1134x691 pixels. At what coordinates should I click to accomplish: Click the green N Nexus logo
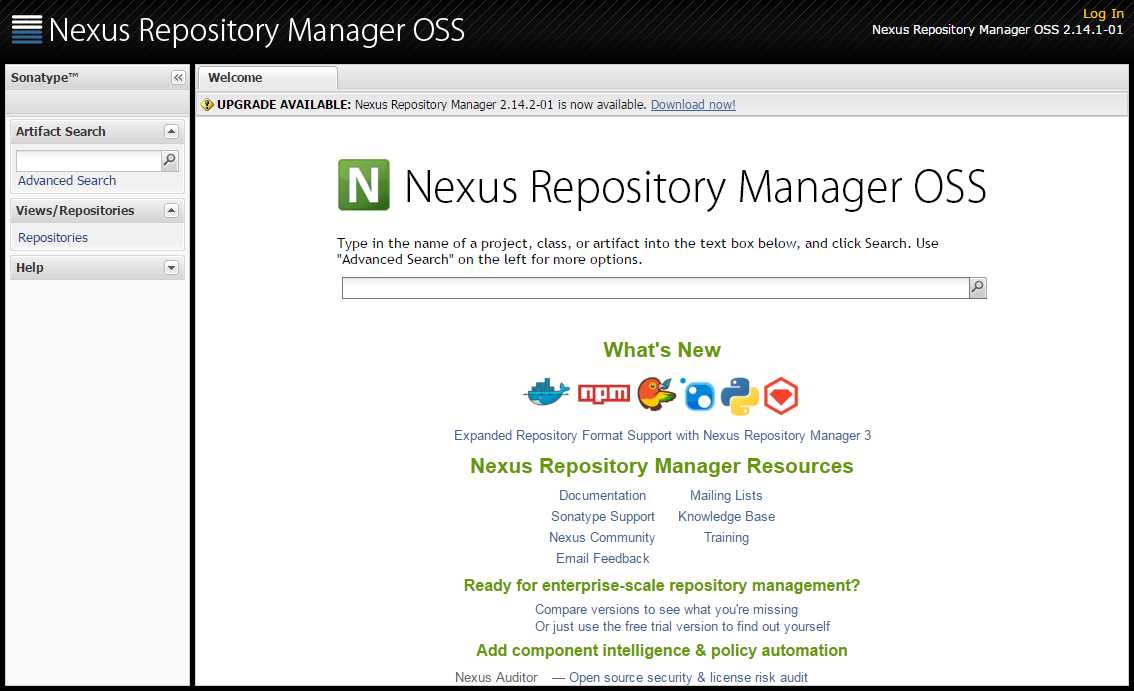click(x=364, y=185)
